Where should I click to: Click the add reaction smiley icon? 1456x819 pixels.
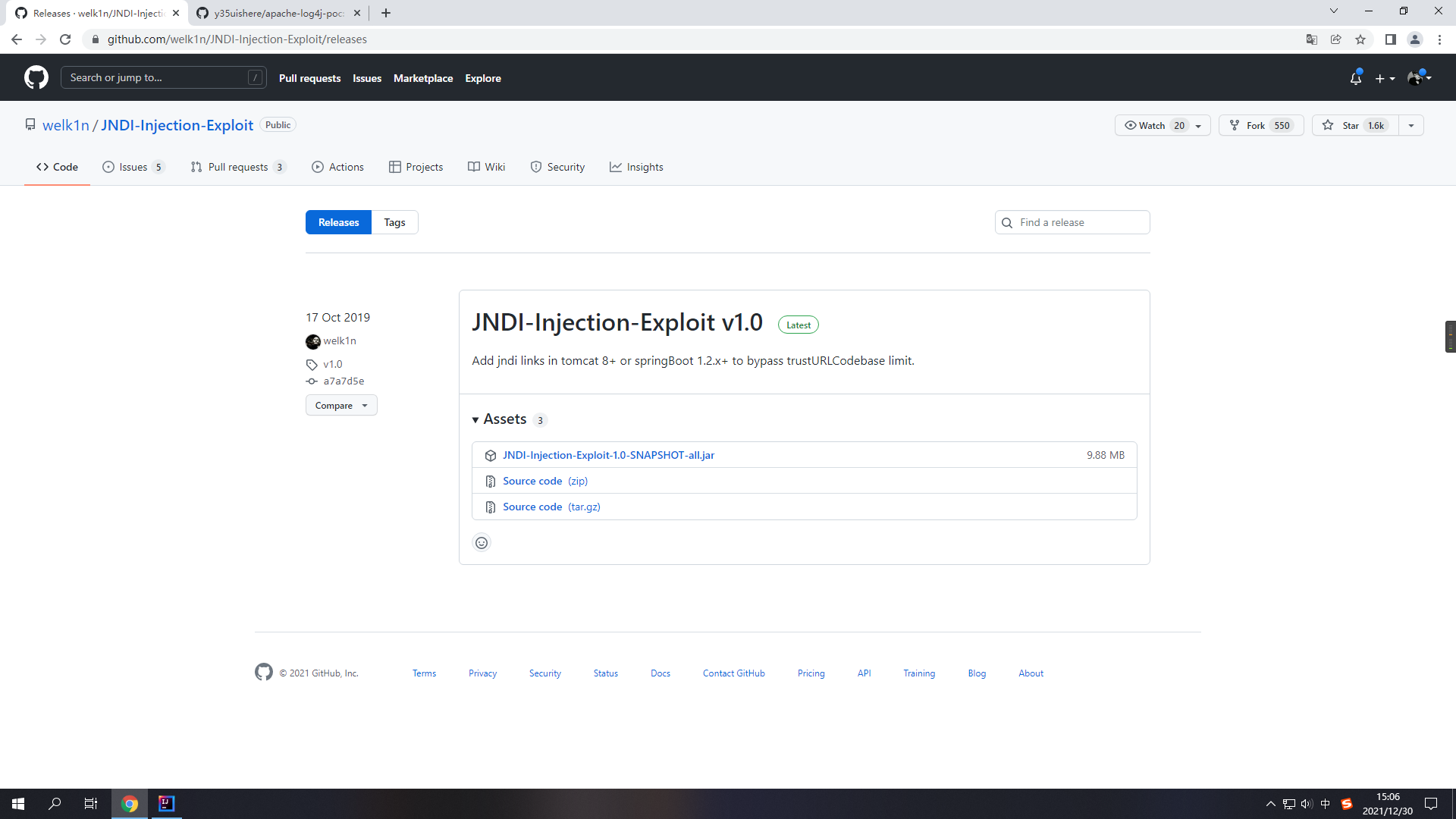pyautogui.click(x=482, y=543)
